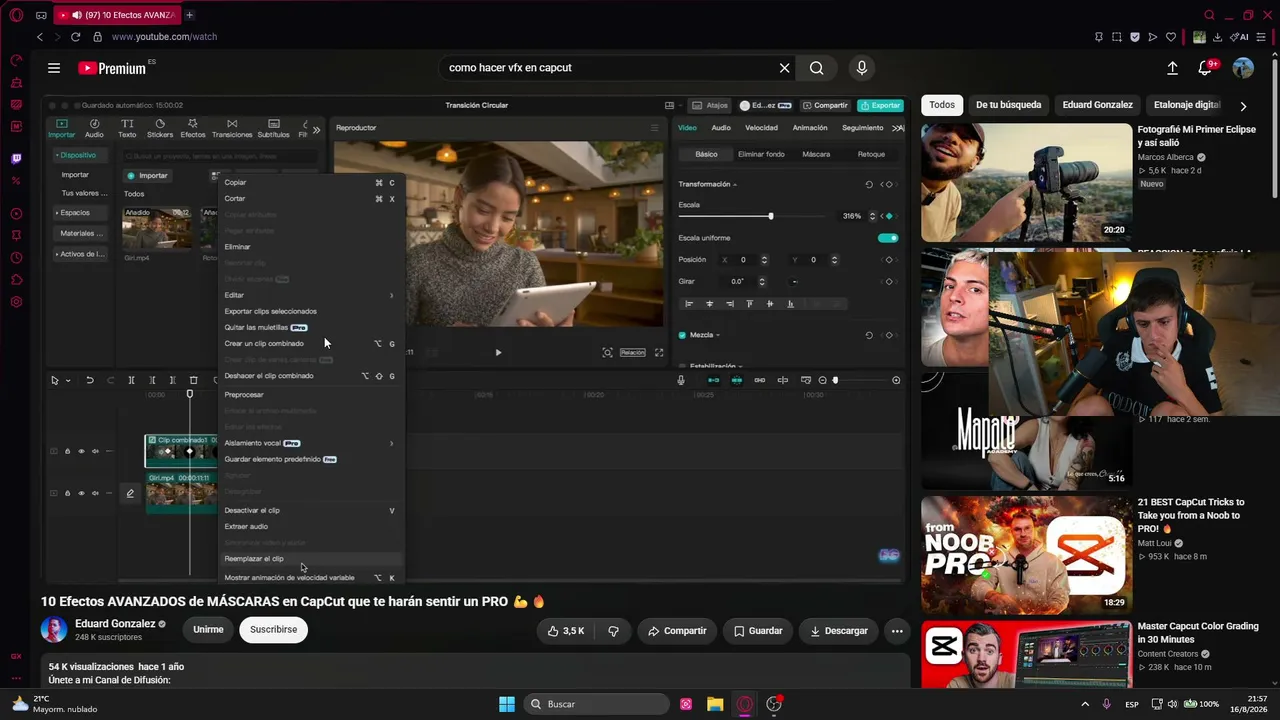Expand the Activos de la tree item

click(x=80, y=254)
